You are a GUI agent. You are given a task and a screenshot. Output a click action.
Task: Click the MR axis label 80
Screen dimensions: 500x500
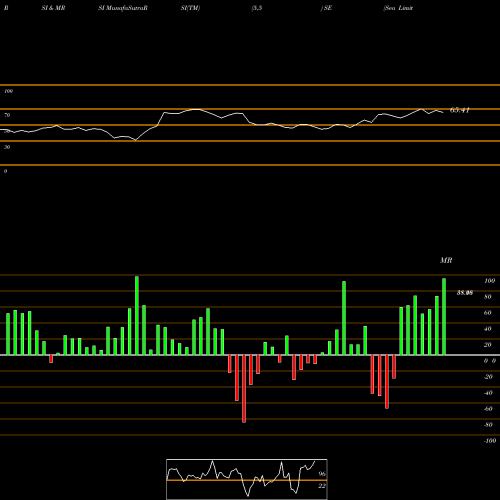(x=488, y=297)
